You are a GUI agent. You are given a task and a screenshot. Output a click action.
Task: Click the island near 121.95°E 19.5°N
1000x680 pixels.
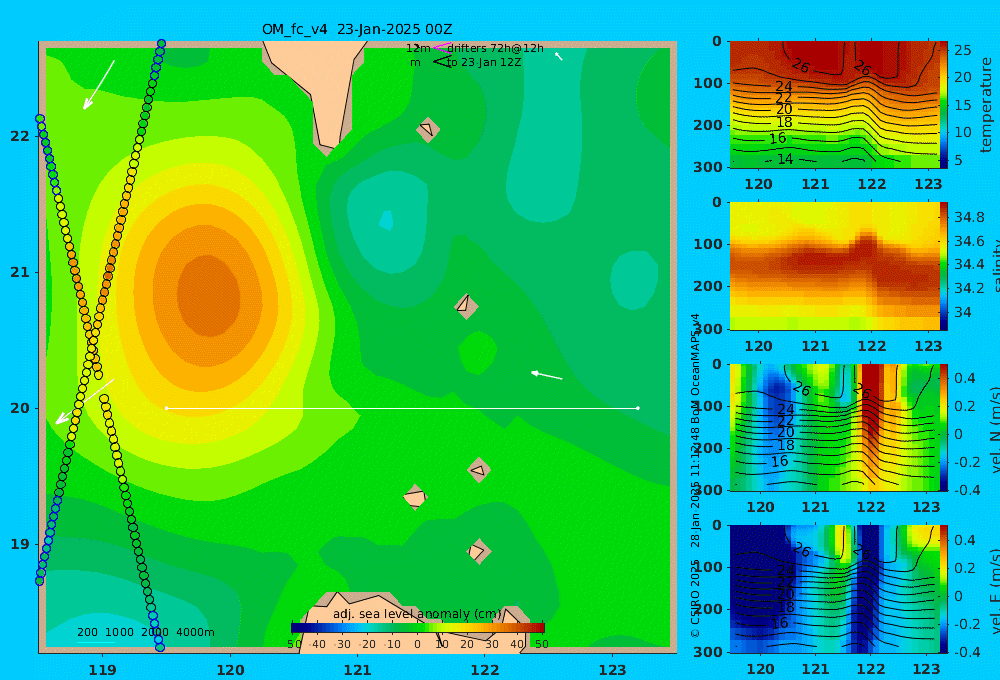pyautogui.click(x=479, y=470)
